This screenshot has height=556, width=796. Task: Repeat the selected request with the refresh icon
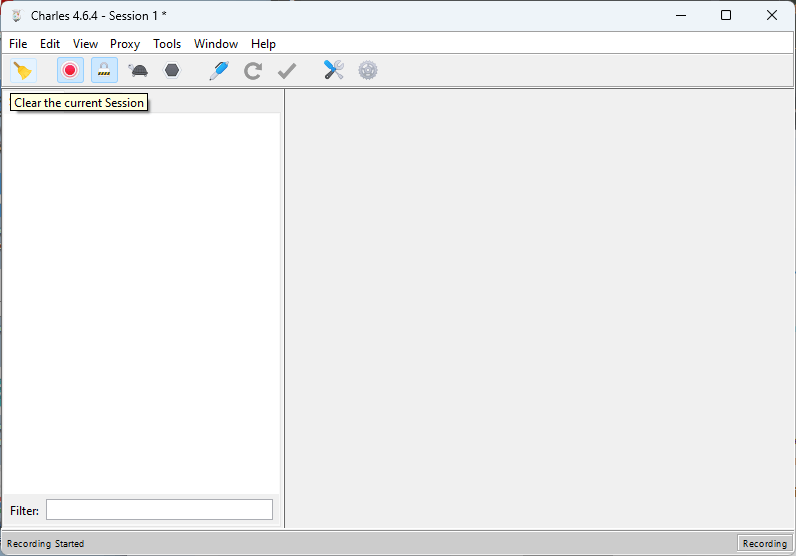tap(253, 70)
